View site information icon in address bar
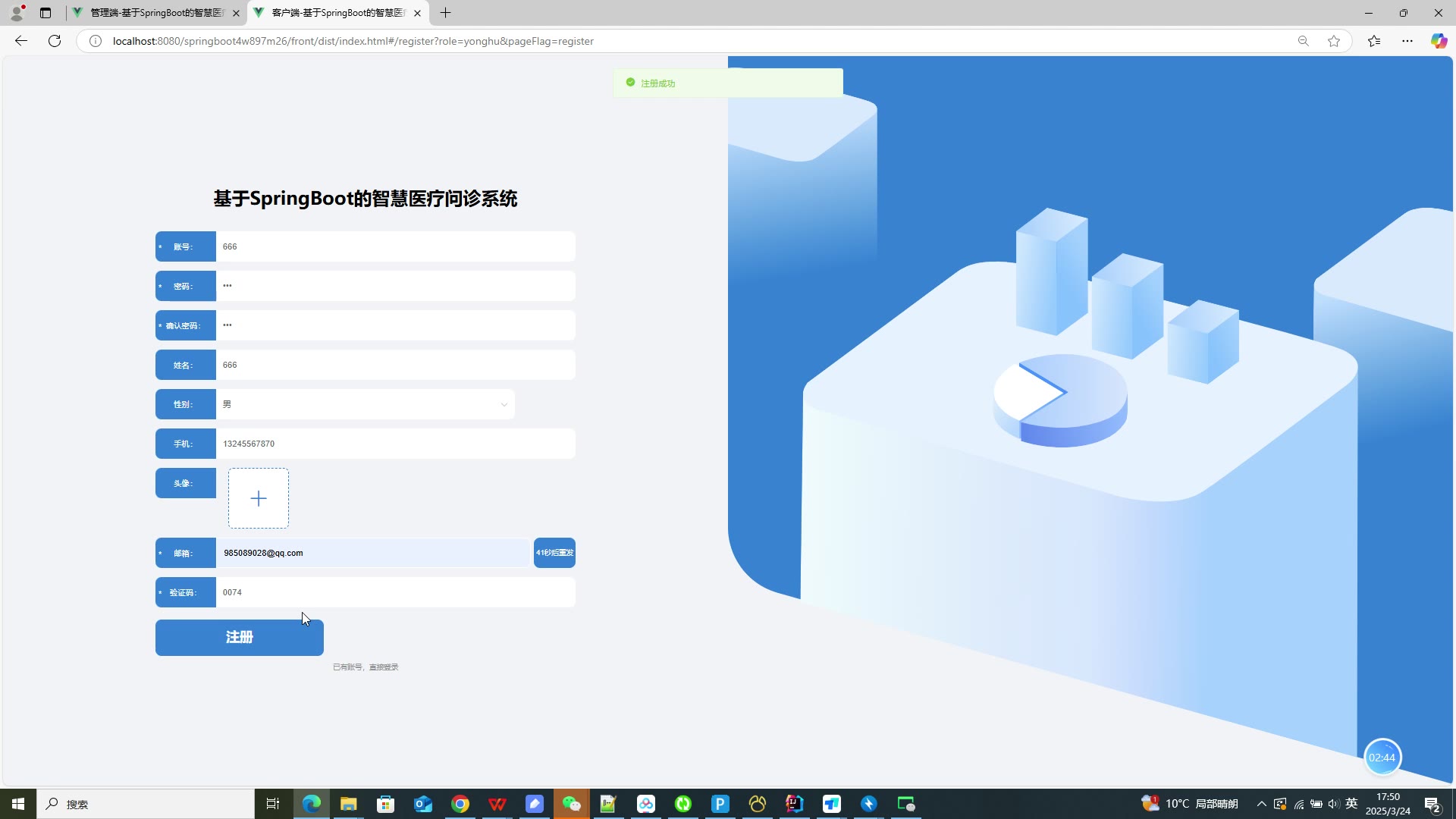The image size is (1456, 819). (x=96, y=41)
